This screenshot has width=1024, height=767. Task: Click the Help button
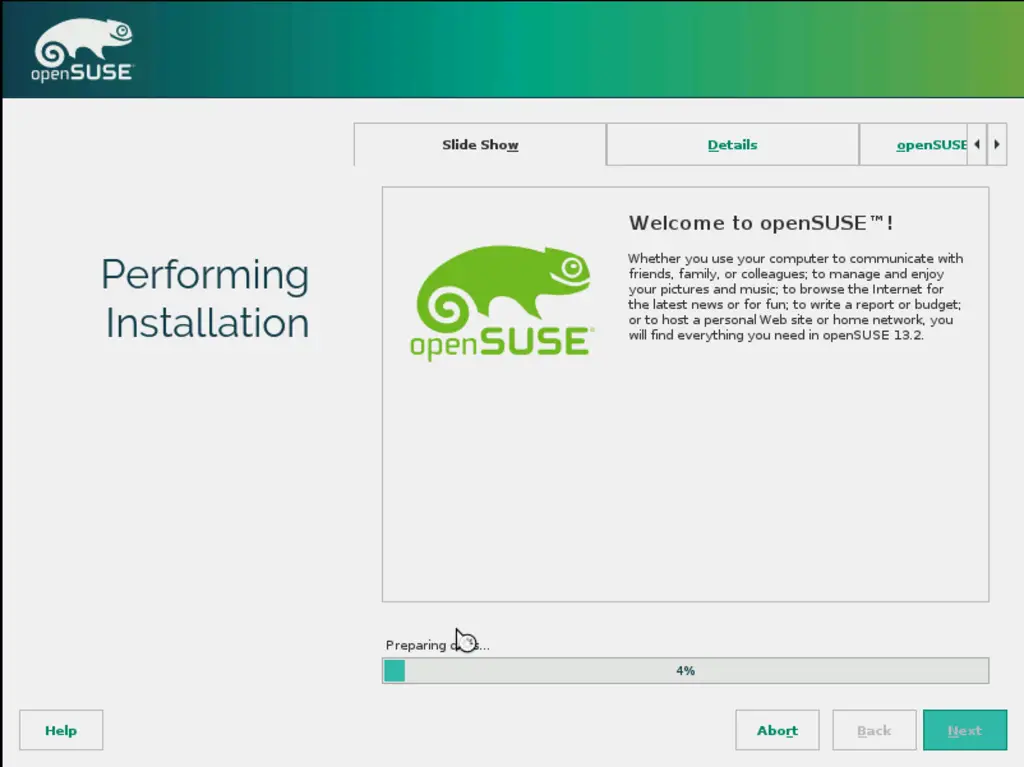click(x=61, y=730)
